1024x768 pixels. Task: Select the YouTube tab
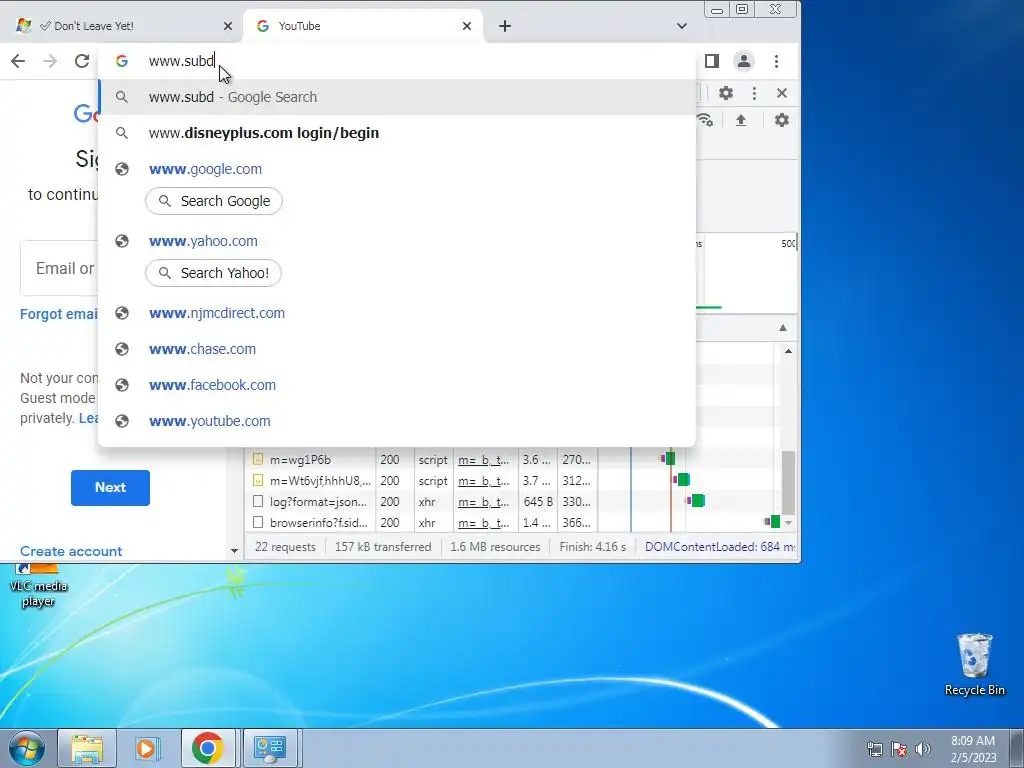(363, 26)
